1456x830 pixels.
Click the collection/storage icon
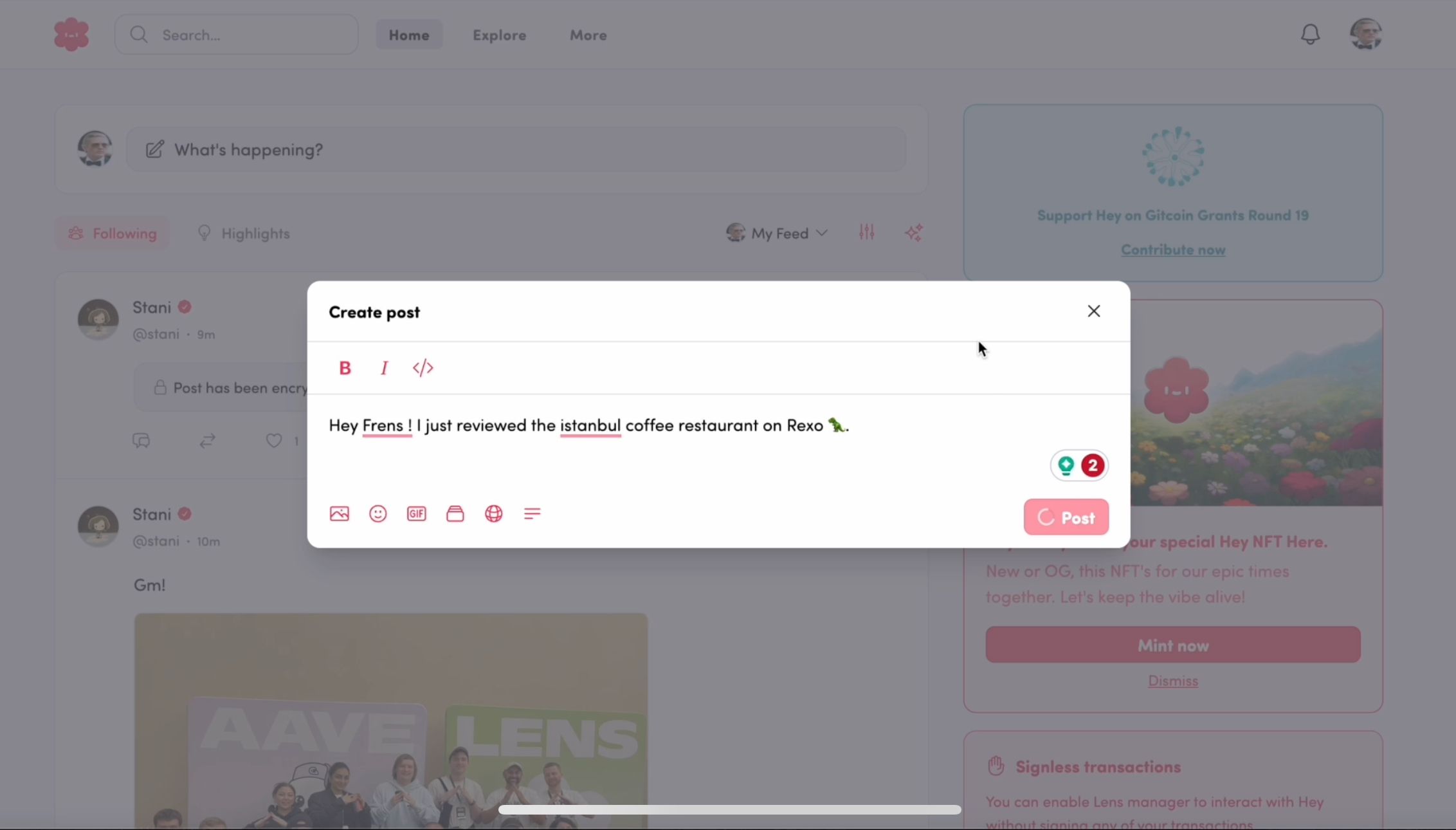455,513
